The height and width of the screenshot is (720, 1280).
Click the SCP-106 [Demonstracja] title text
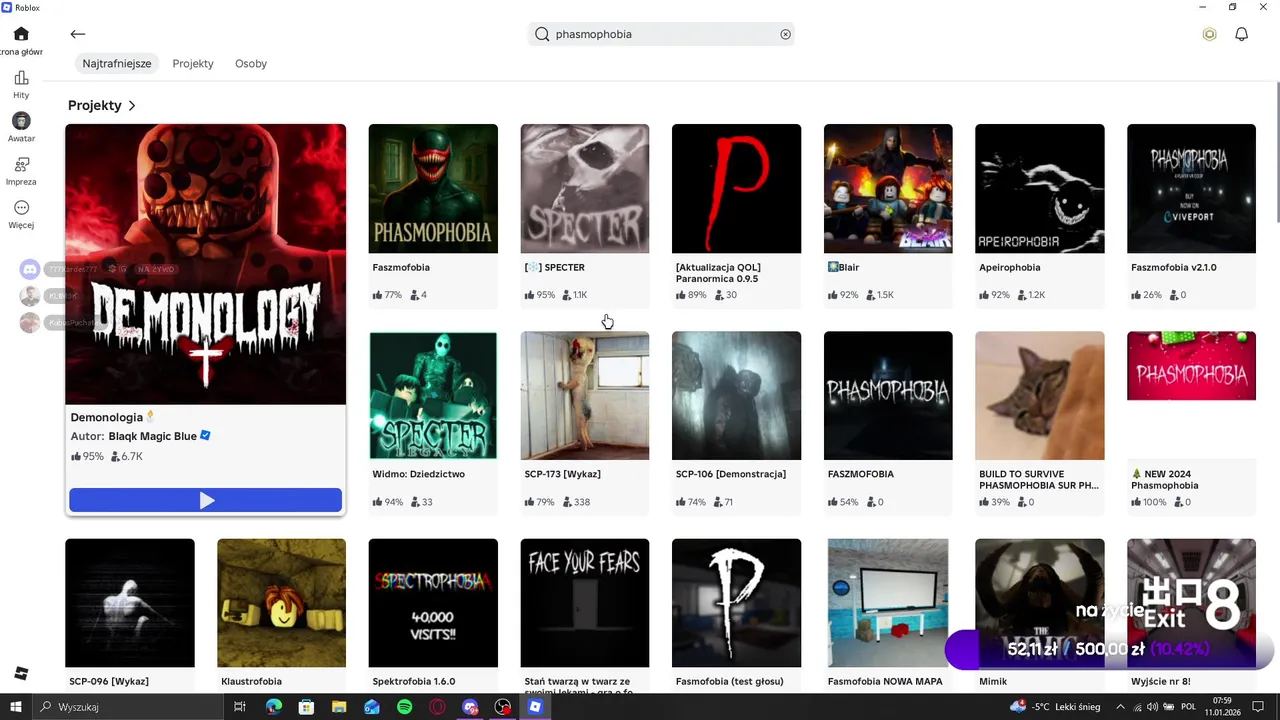731,474
